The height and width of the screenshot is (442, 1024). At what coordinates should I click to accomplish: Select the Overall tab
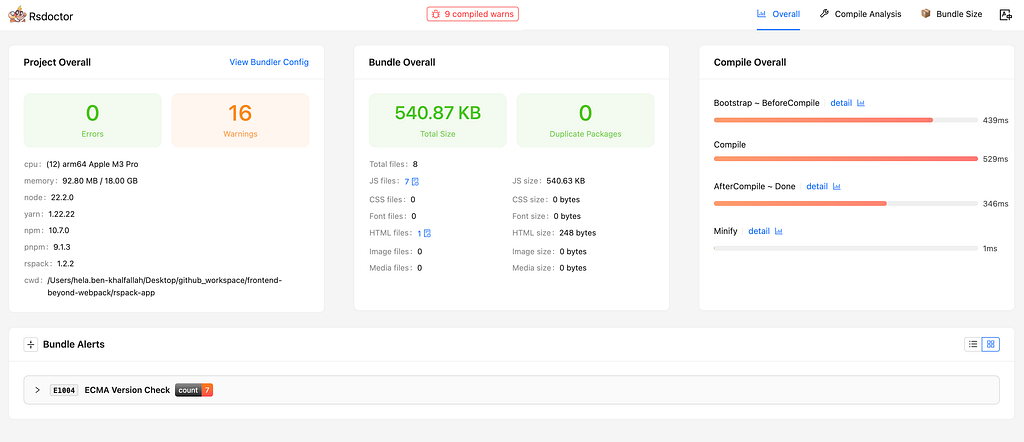[x=778, y=14]
